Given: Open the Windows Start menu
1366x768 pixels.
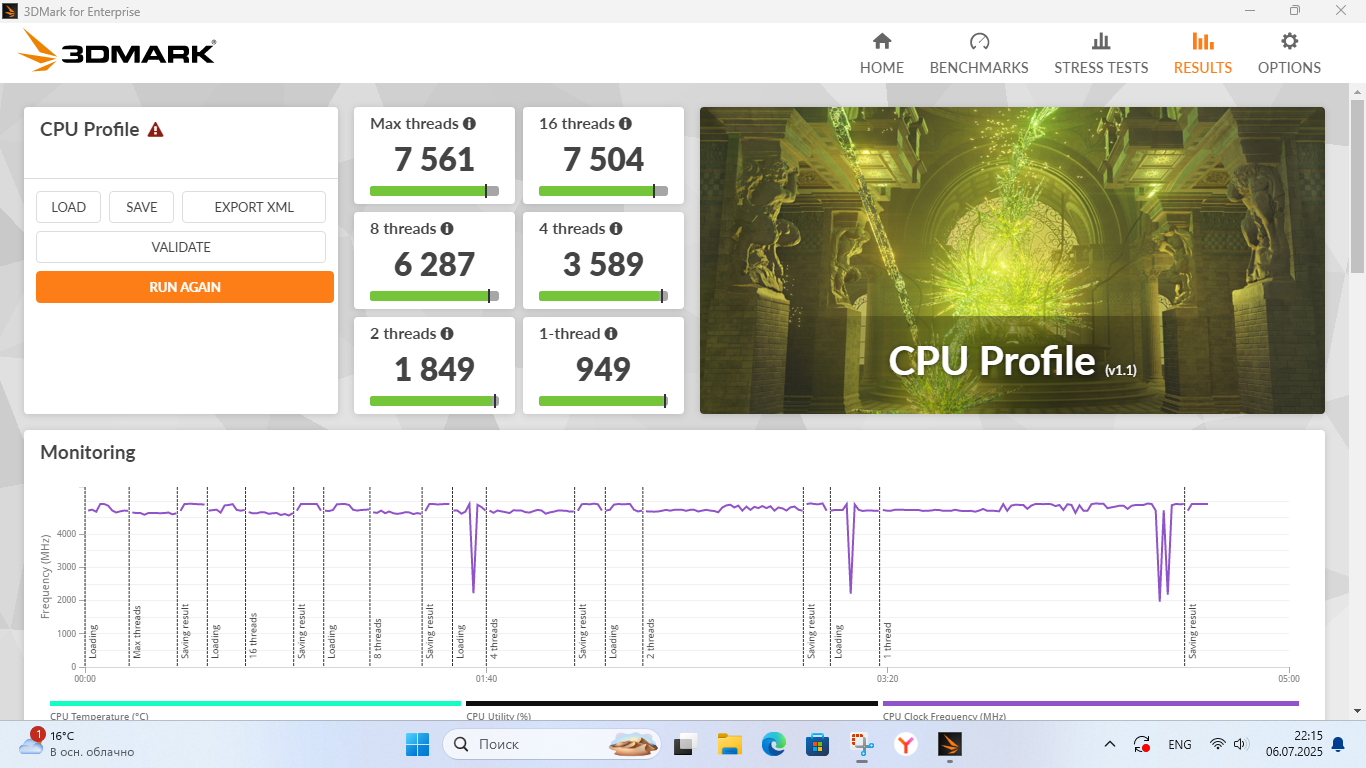Looking at the screenshot, I should click(417, 744).
